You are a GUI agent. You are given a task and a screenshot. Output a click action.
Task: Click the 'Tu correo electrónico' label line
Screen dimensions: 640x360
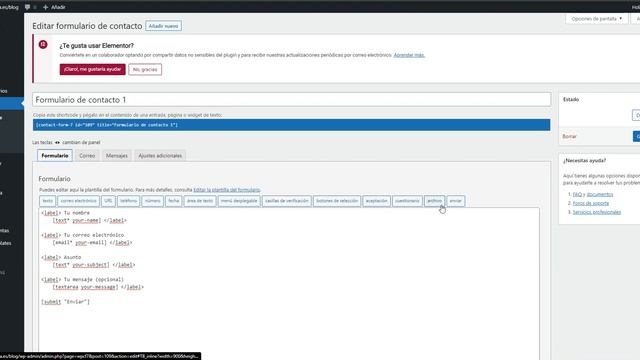click(82, 235)
